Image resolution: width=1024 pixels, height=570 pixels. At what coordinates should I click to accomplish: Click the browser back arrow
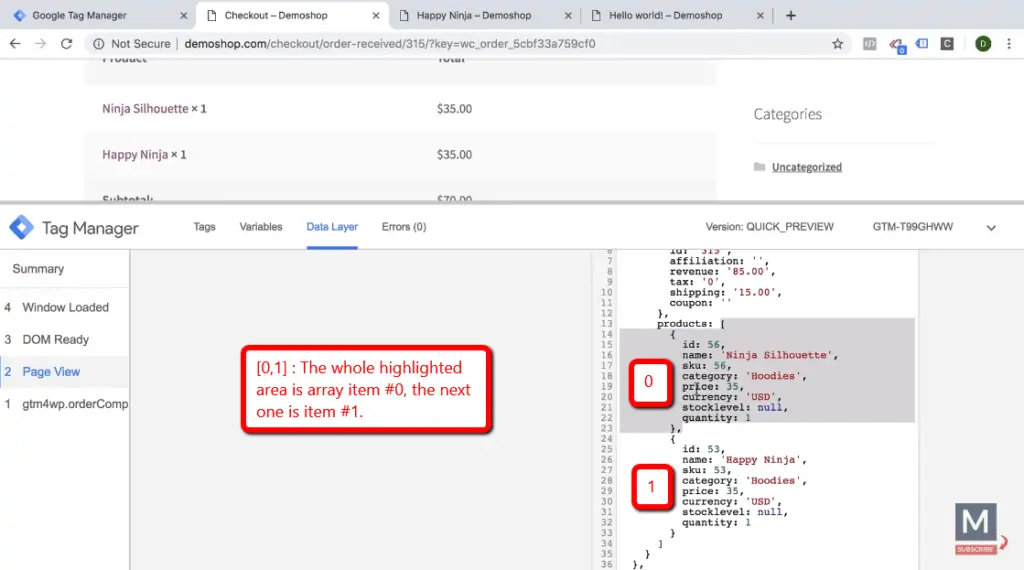tap(16, 44)
